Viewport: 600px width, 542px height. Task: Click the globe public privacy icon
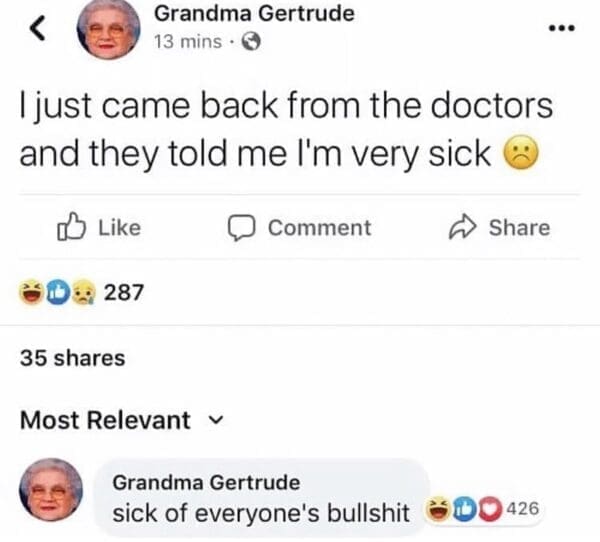[x=252, y=42]
